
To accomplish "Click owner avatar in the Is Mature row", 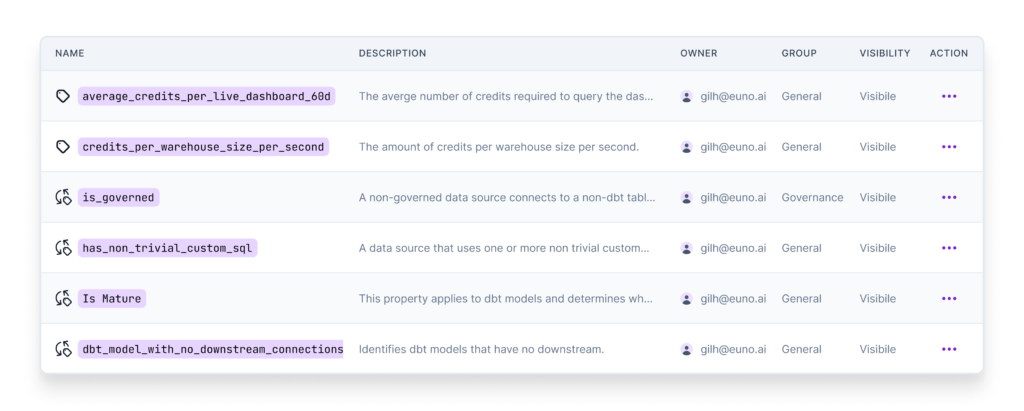I will [x=686, y=299].
